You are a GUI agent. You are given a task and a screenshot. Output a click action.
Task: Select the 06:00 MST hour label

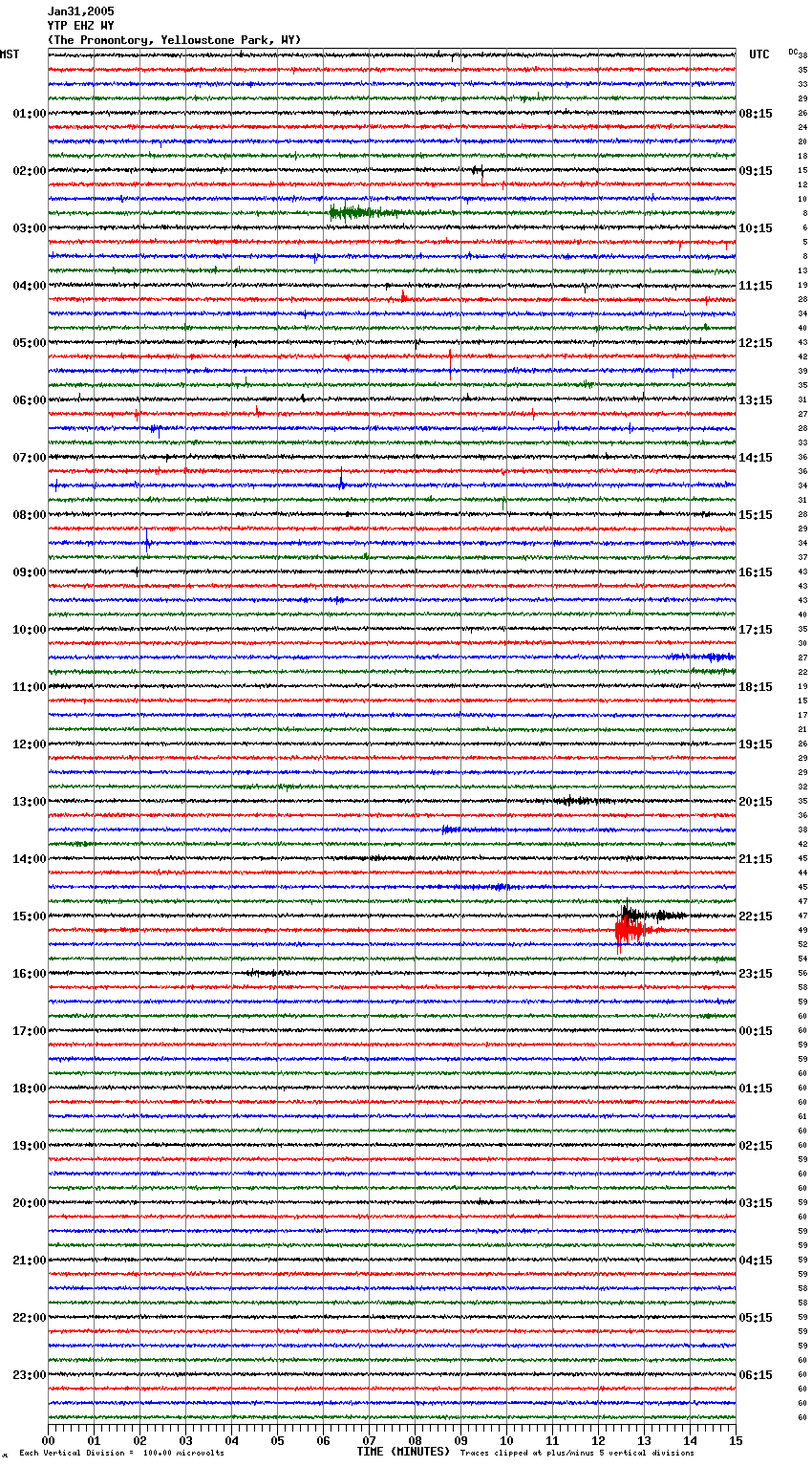(30, 400)
